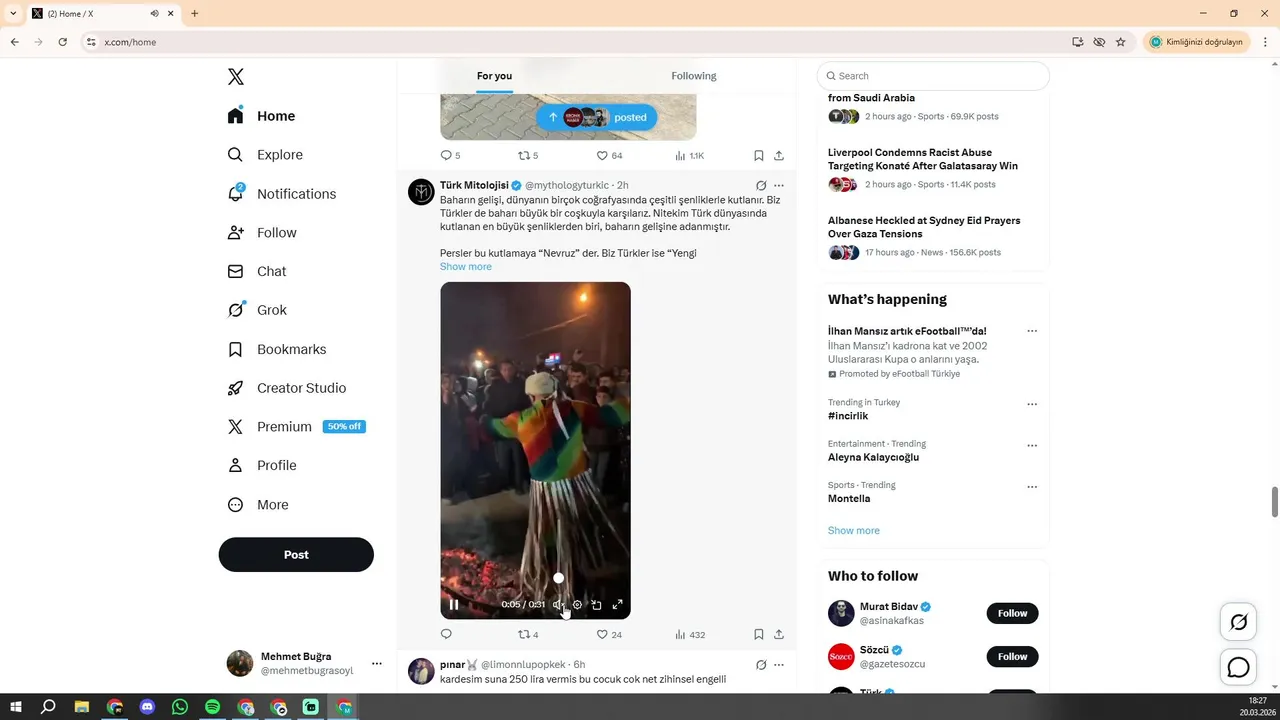The image size is (1280, 720).
Task: Expand What's happening with Show more
Action: pyautogui.click(x=854, y=531)
